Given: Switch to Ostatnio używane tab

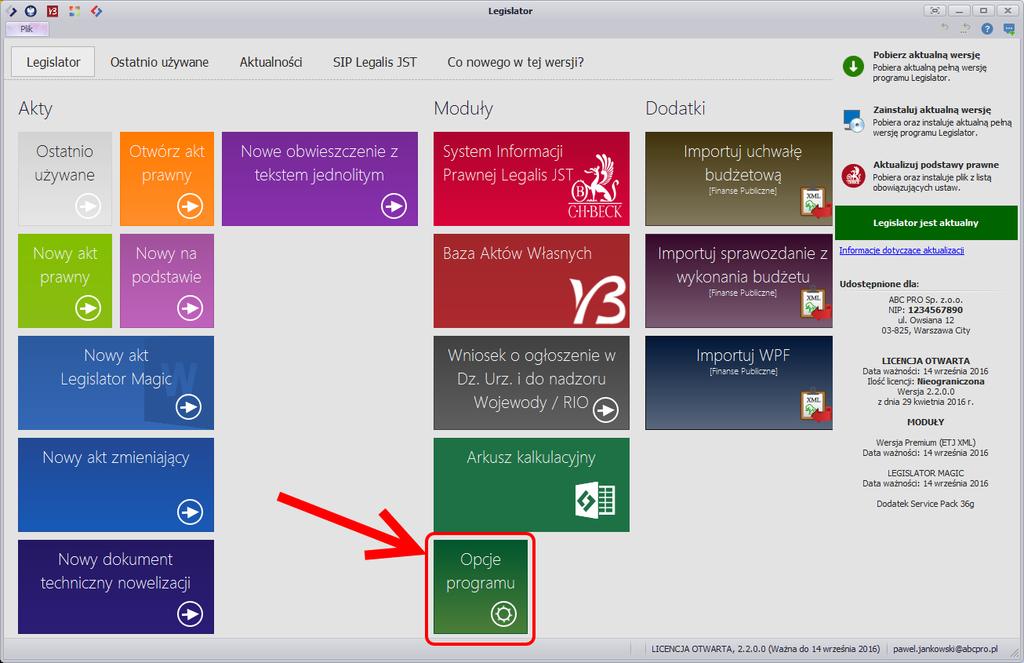Looking at the screenshot, I should (x=159, y=62).
